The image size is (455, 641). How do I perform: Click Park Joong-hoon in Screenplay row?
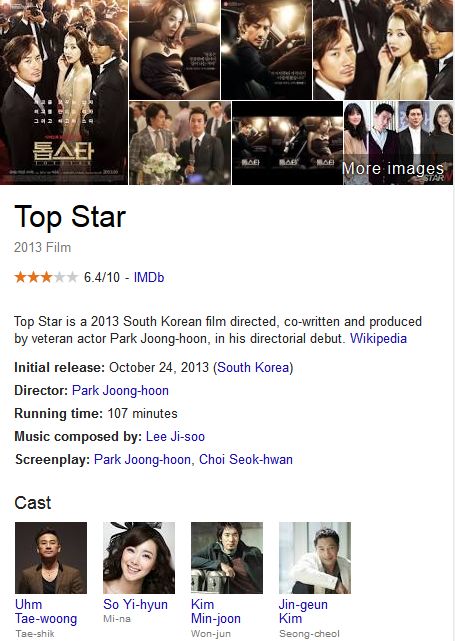142,459
